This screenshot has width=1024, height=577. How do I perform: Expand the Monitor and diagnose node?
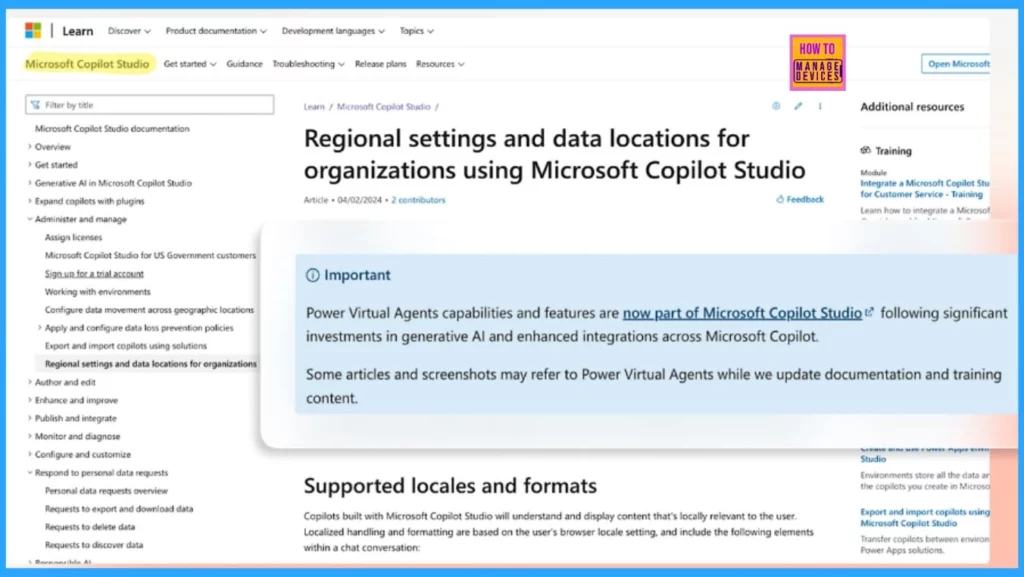pyautogui.click(x=29, y=436)
